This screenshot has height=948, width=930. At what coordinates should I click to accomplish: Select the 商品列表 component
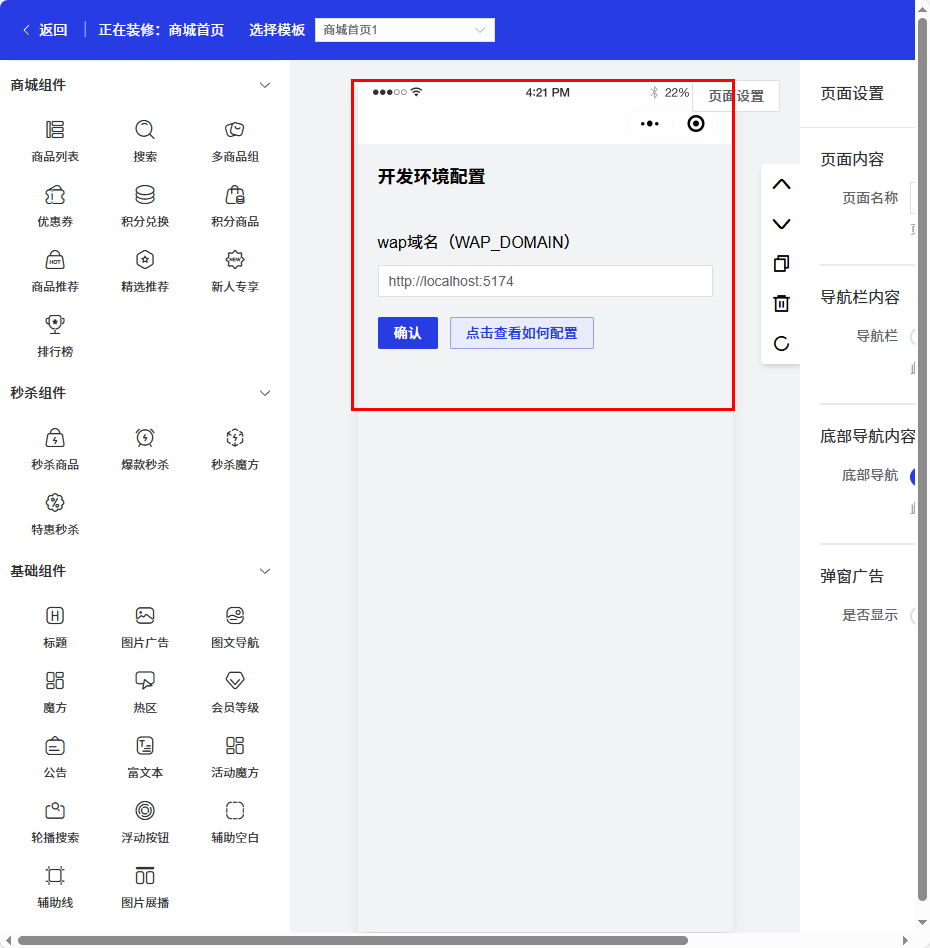click(x=55, y=141)
